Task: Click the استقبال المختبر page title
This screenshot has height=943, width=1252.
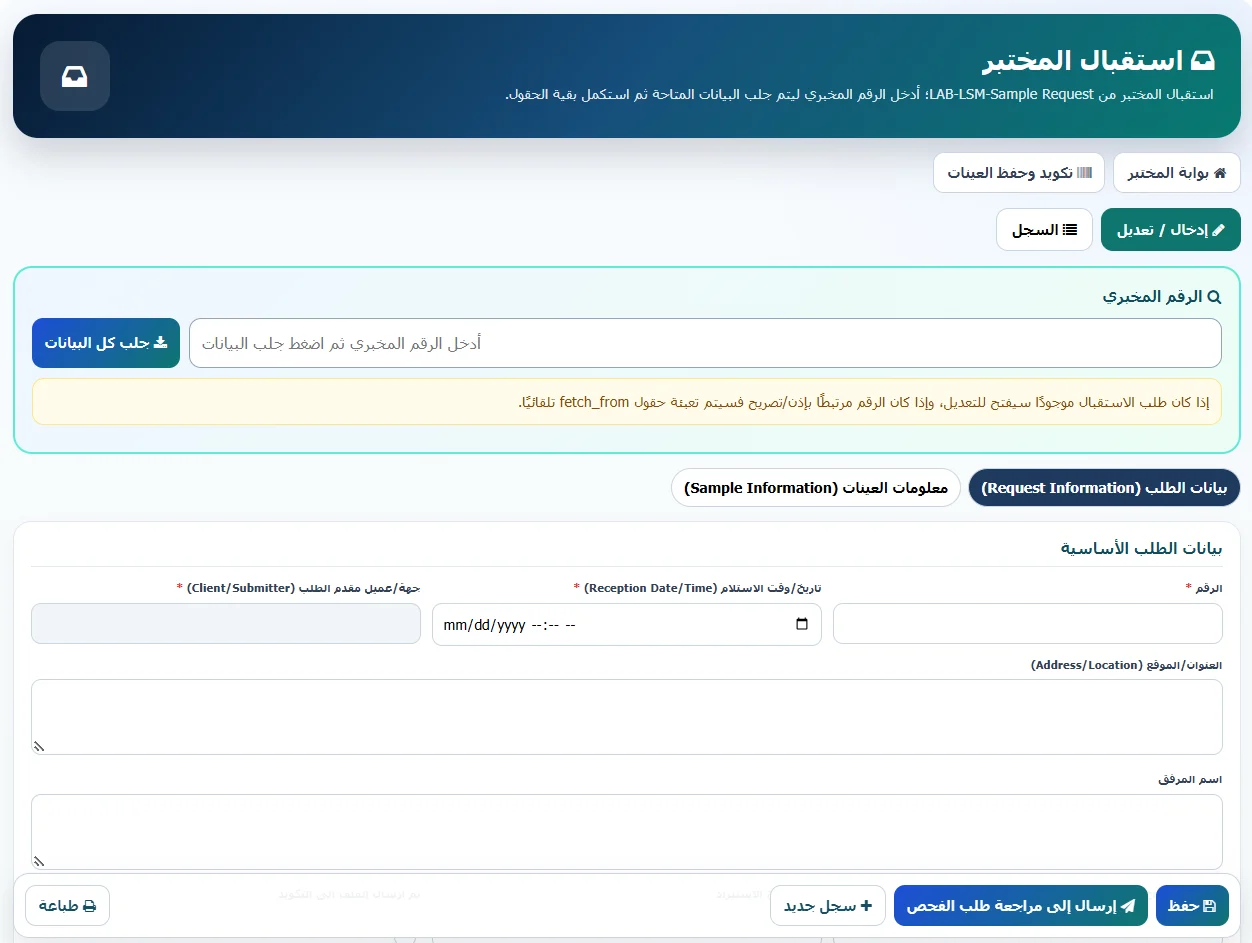Action: [x=1098, y=60]
